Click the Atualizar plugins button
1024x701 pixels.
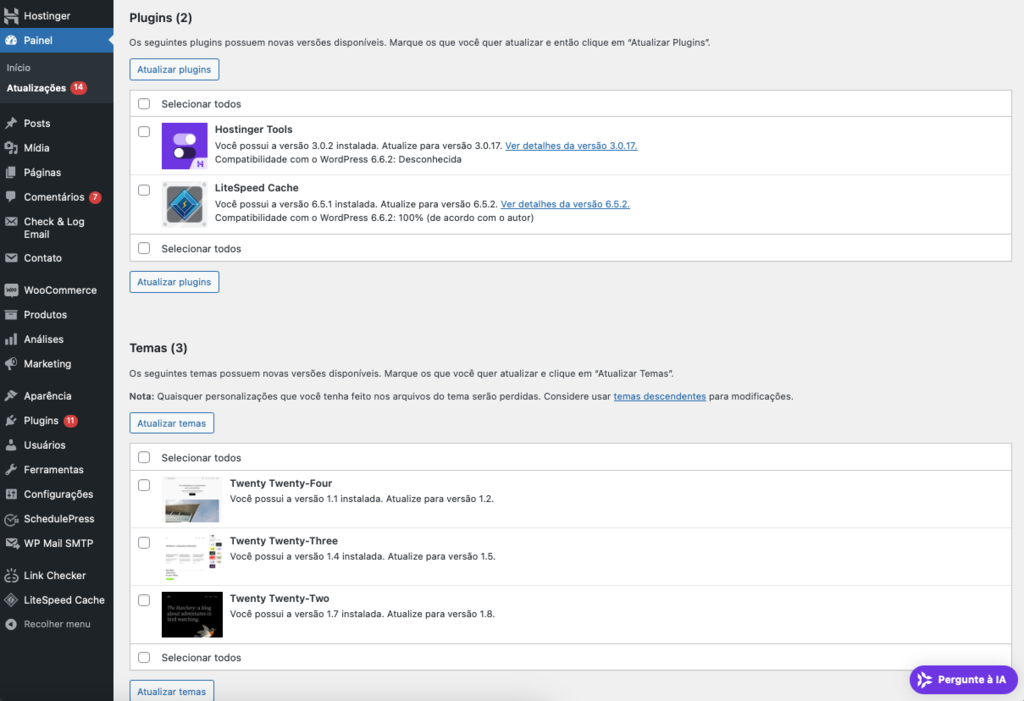tap(174, 69)
